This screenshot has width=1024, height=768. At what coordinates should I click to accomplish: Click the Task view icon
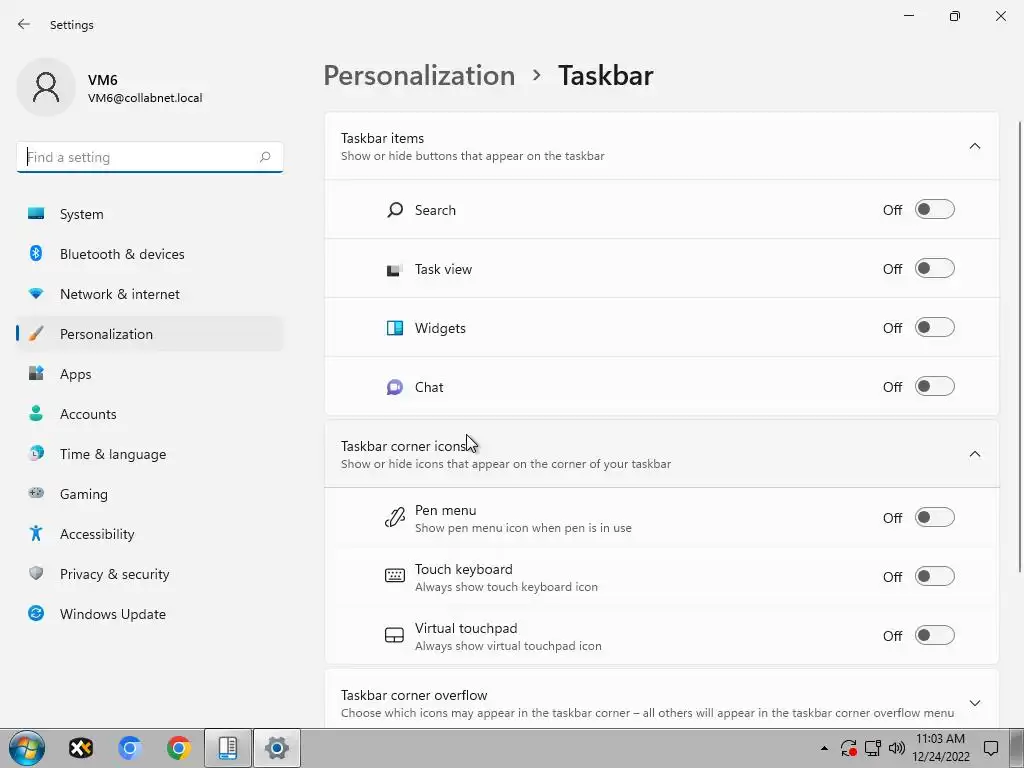point(394,269)
